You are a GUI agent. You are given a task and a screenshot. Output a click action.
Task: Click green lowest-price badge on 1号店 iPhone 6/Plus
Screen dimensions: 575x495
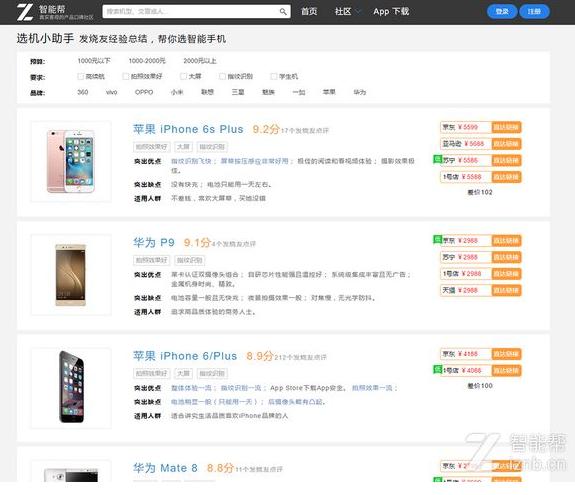437,369
